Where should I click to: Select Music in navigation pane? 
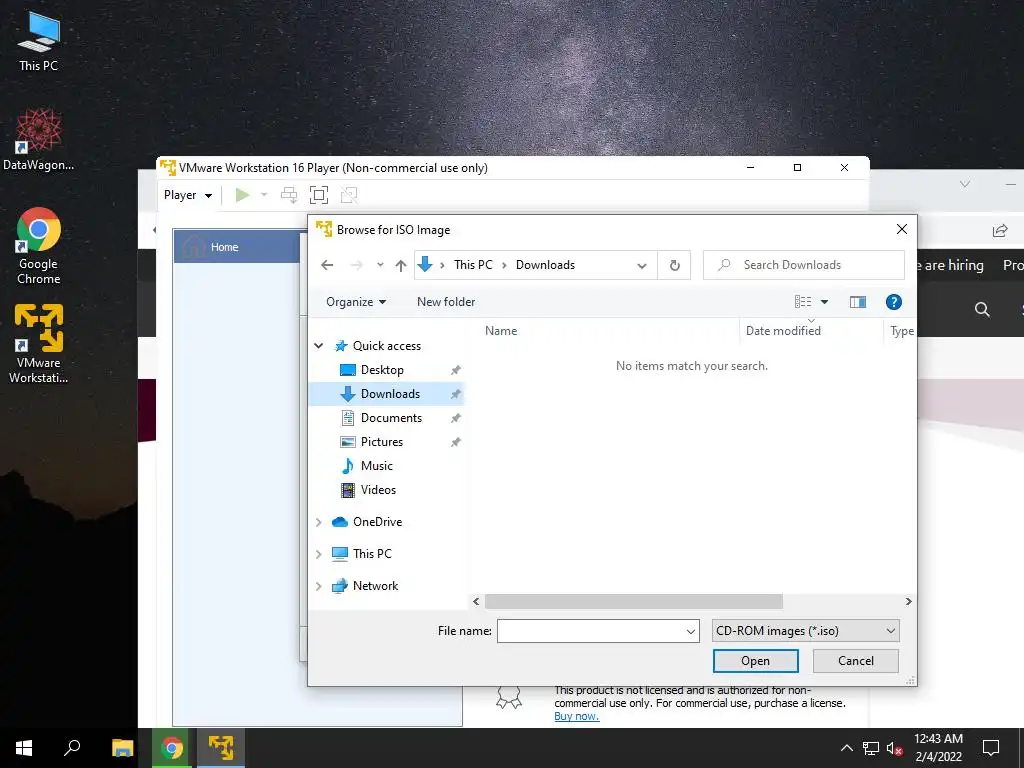(x=376, y=466)
